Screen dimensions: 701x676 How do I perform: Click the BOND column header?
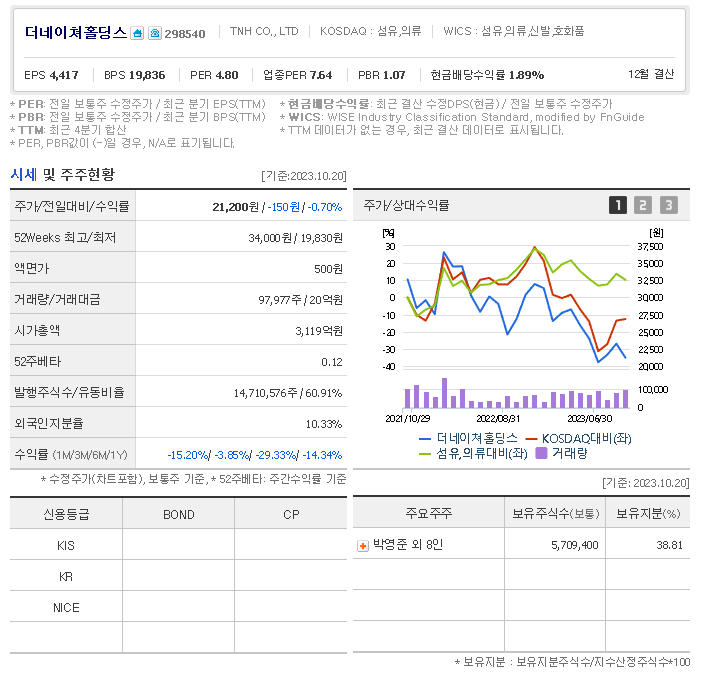[x=178, y=514]
